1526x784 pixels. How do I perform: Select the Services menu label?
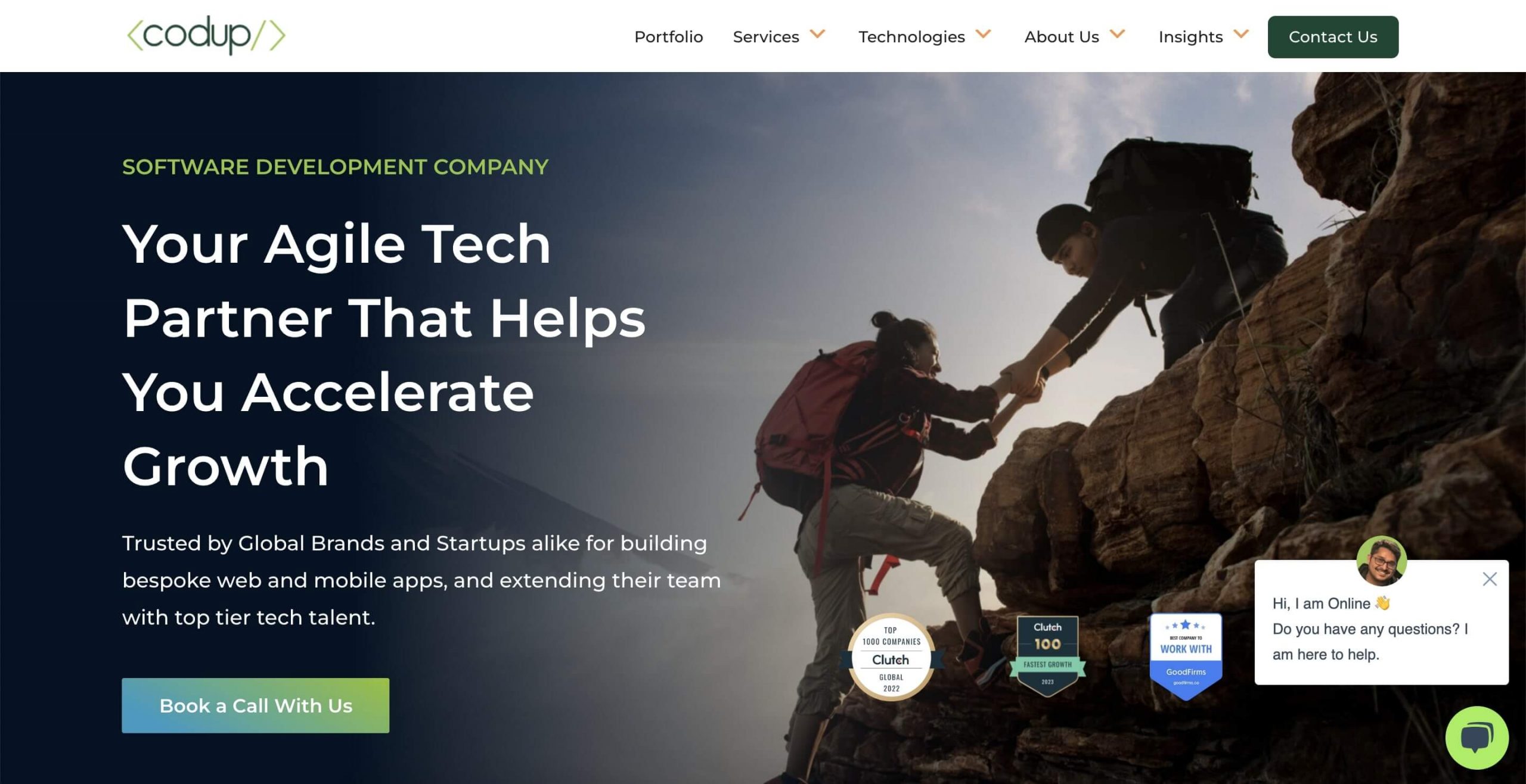766,37
